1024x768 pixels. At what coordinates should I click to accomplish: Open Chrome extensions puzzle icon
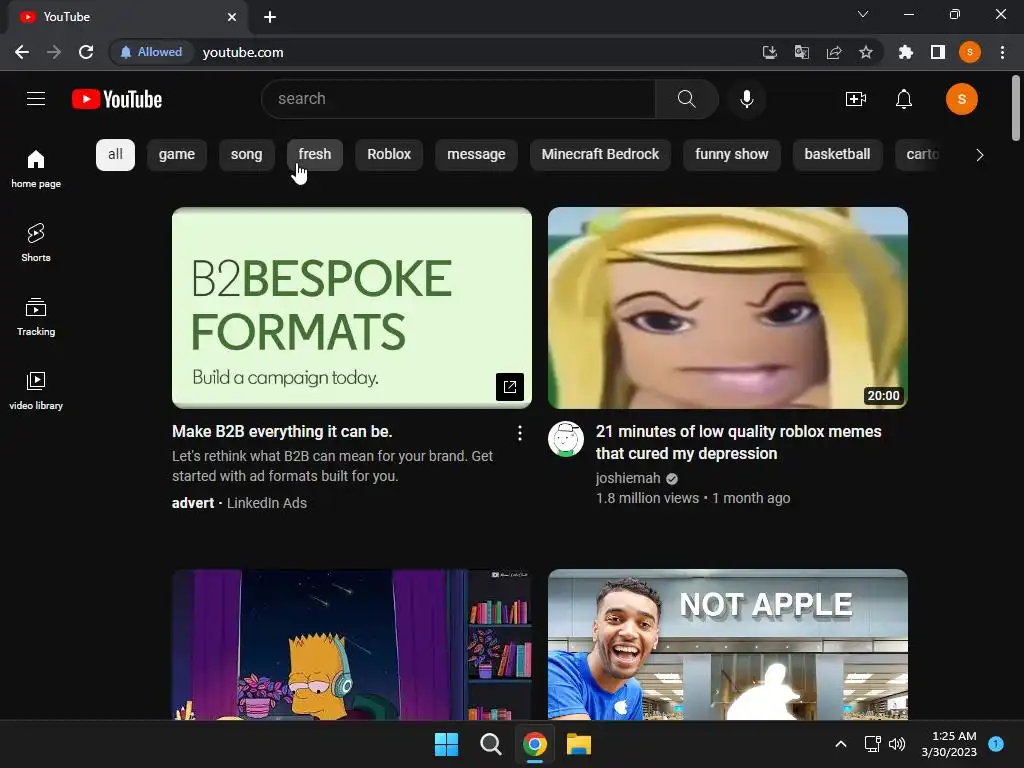pyautogui.click(x=905, y=52)
